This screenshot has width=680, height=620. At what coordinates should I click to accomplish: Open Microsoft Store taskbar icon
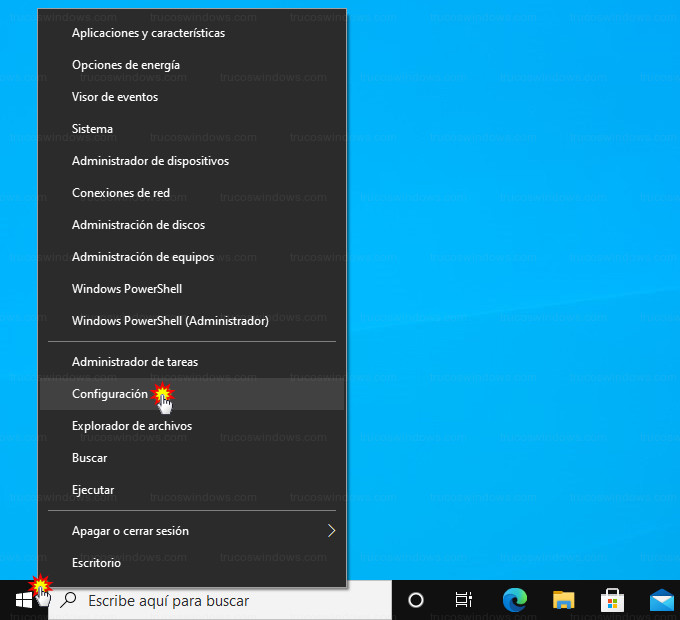[612, 600]
